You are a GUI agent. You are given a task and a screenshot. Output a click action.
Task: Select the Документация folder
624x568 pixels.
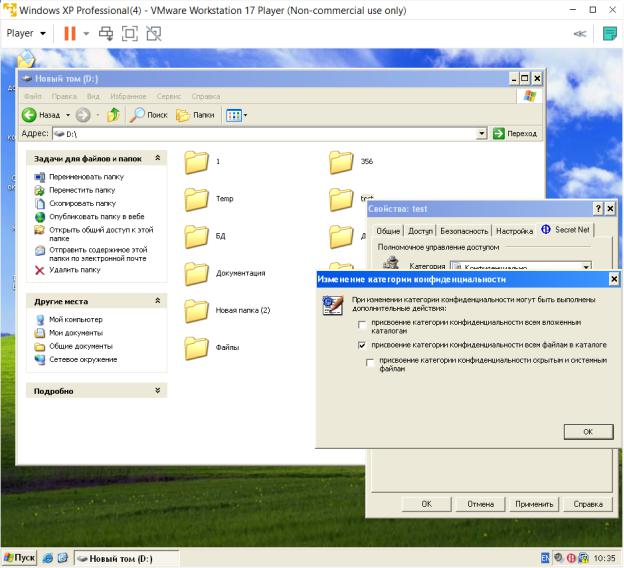click(197, 273)
